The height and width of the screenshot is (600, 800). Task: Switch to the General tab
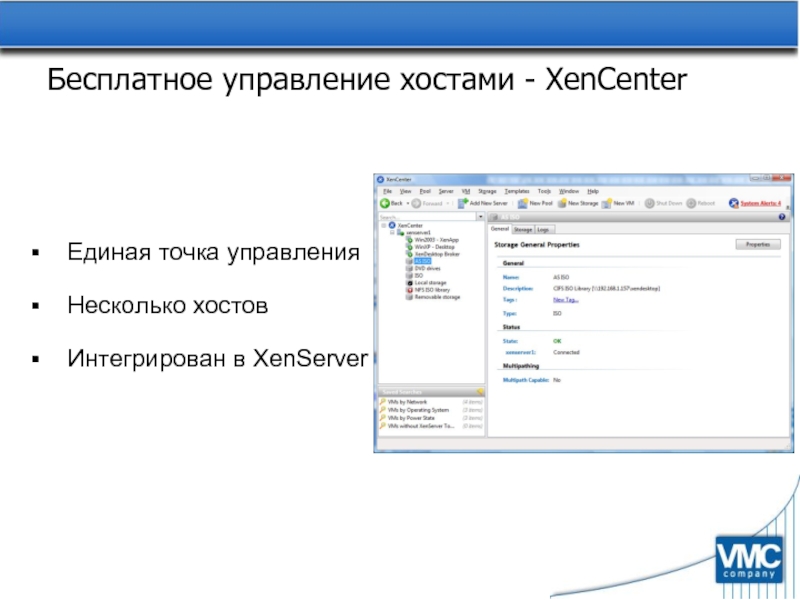(500, 229)
